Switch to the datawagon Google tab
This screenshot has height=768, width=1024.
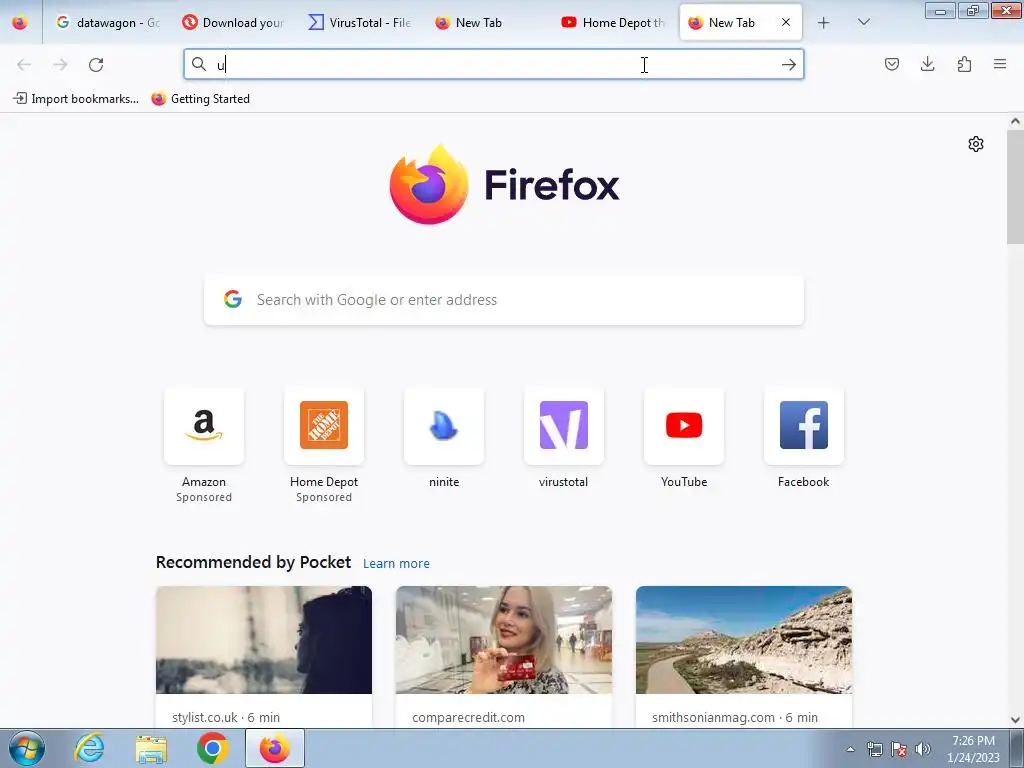point(108,23)
